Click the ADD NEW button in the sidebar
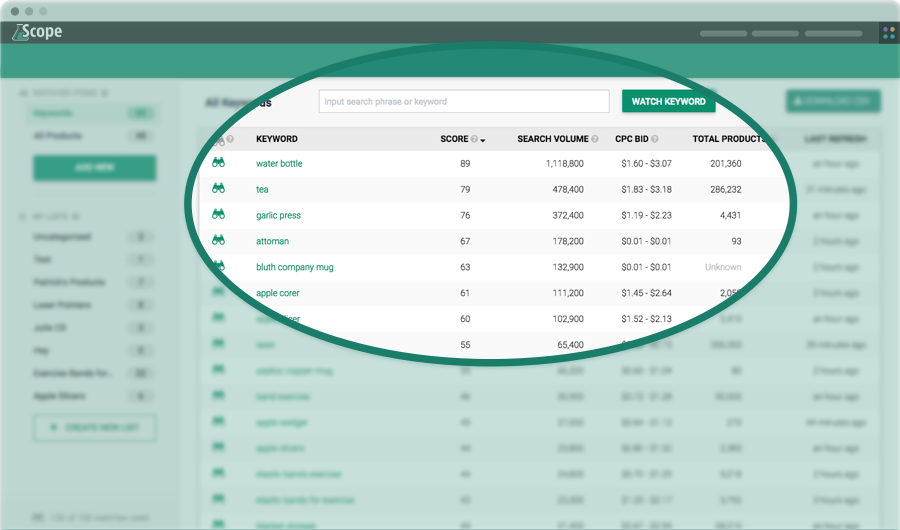 tap(95, 168)
